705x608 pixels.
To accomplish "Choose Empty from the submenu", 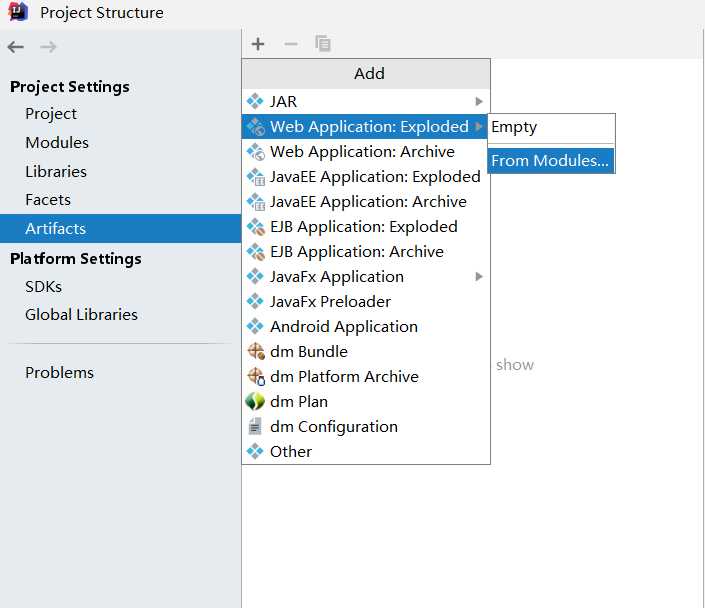I will (x=551, y=127).
